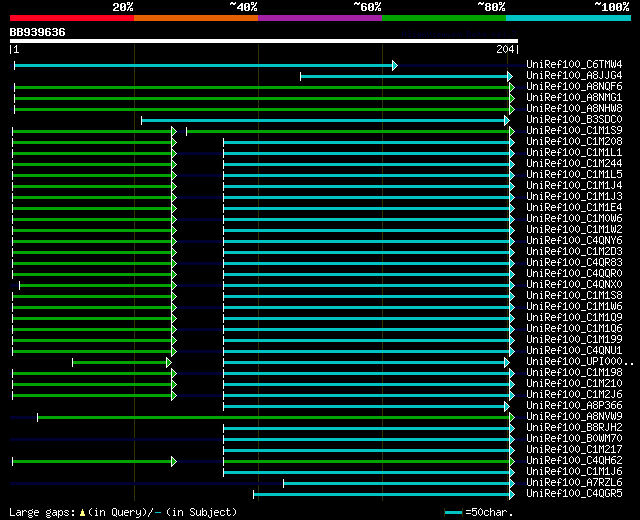
Task: Select the UniRef100_C1M1S8 label
Action: click(574, 296)
